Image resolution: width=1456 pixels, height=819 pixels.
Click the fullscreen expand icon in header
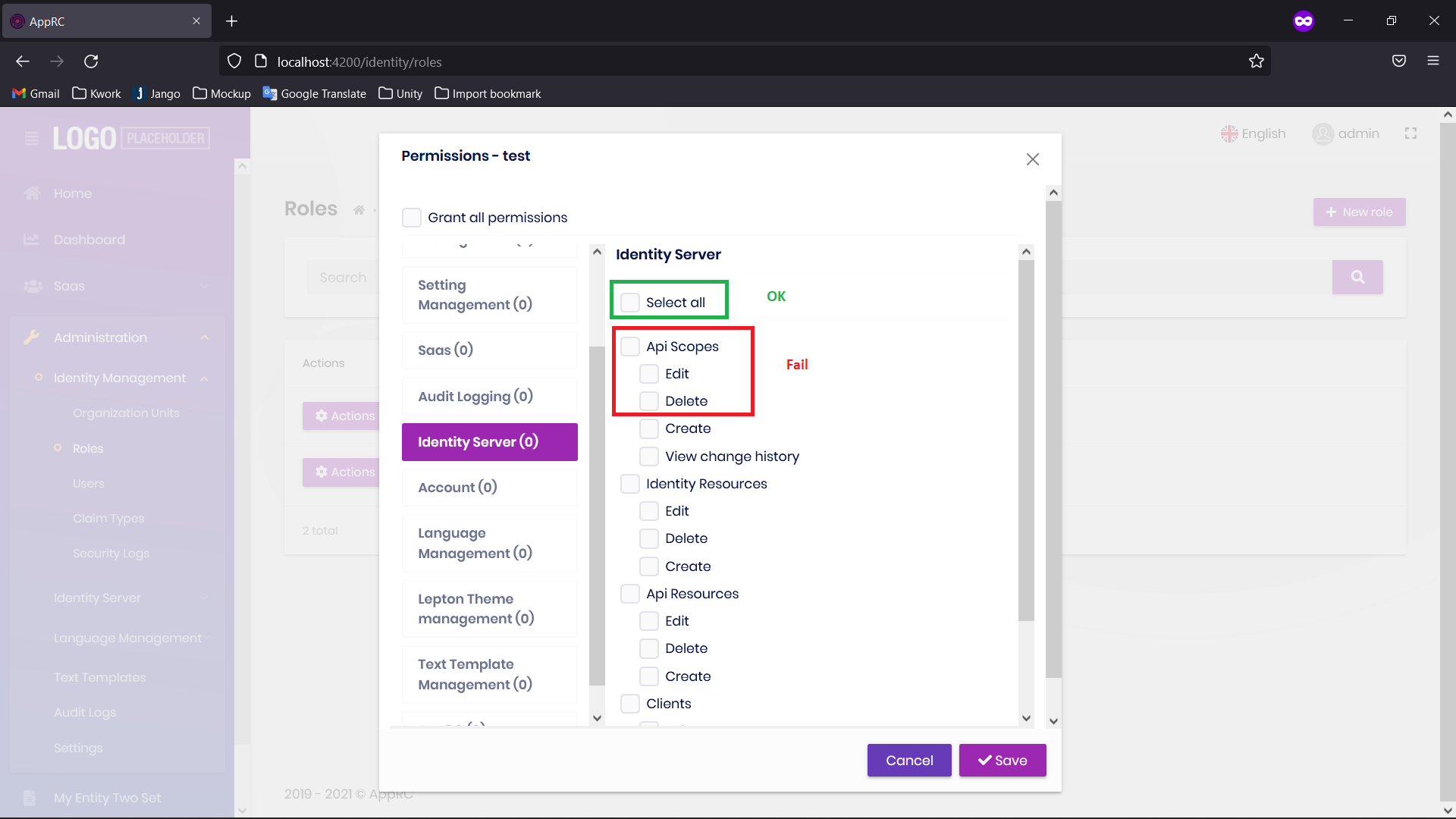tap(1410, 133)
